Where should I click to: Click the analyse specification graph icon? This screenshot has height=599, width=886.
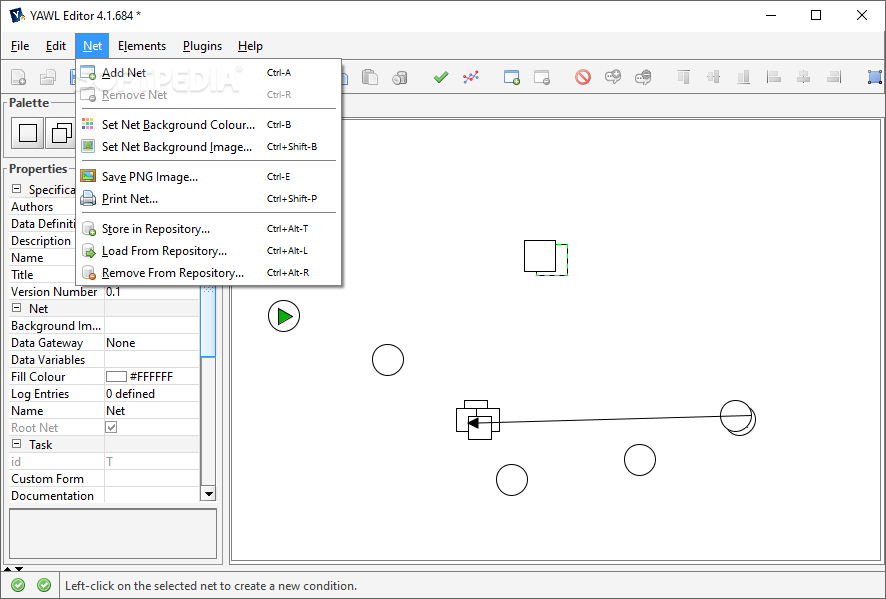pyautogui.click(x=471, y=77)
